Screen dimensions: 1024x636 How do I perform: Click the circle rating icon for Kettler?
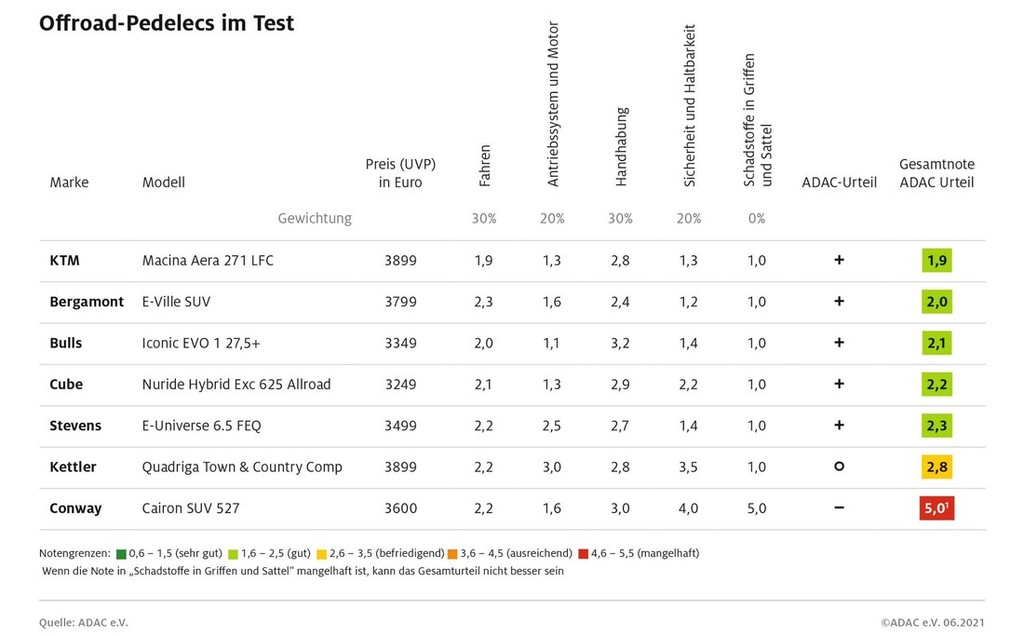click(839, 466)
